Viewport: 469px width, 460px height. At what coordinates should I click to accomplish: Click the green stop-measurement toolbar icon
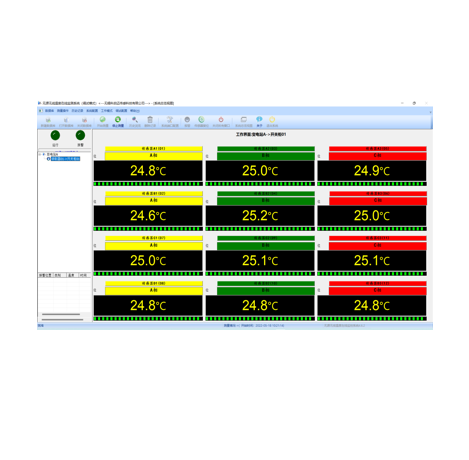coord(118,119)
